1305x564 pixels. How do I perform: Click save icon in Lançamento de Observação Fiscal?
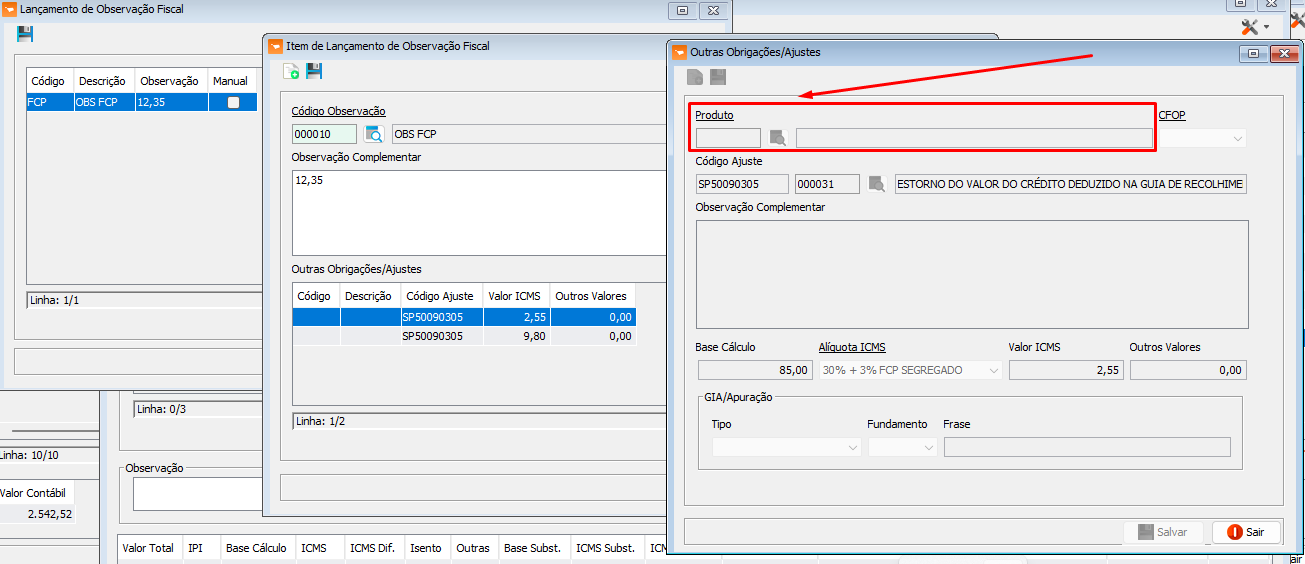click(x=25, y=34)
